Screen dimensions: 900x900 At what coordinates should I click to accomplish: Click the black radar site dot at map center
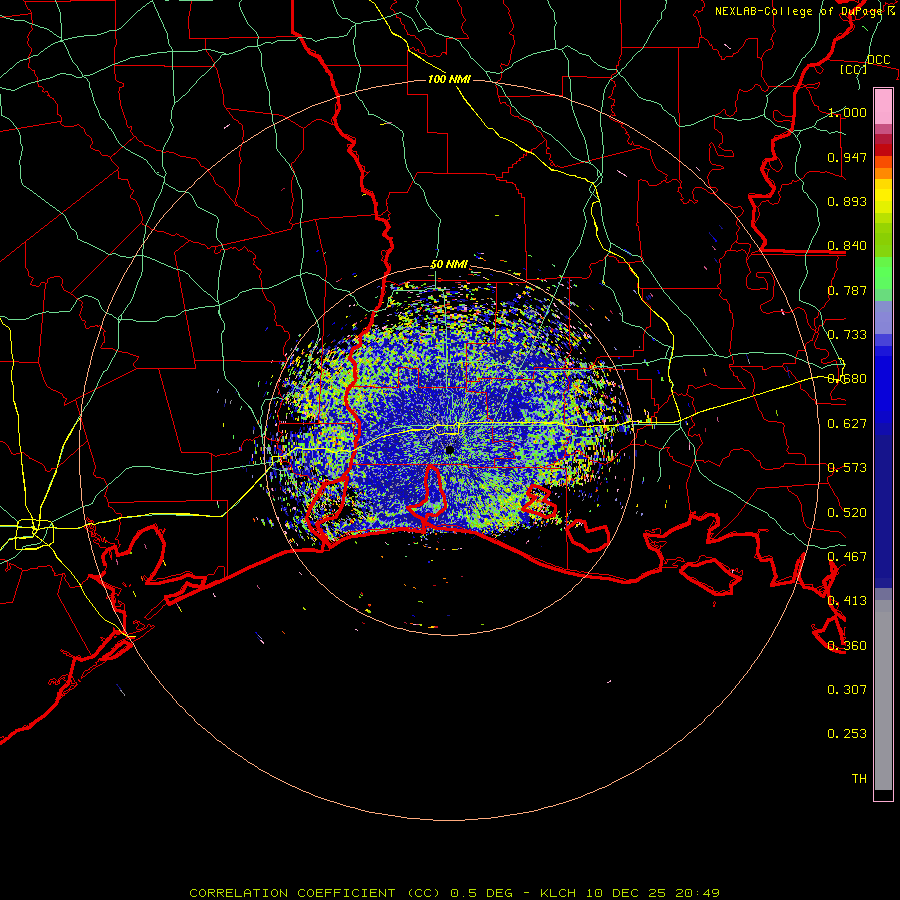pyautogui.click(x=449, y=450)
